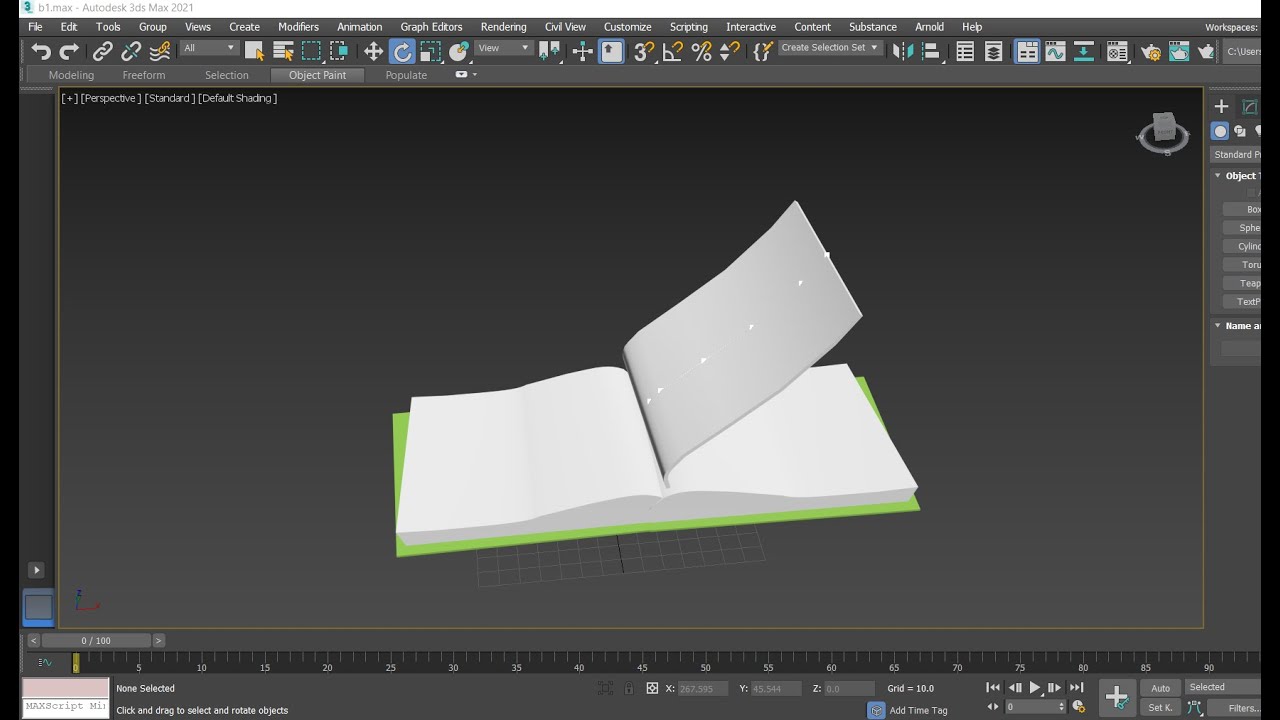Activate the Select and Scale tool
1280x720 pixels.
tap(431, 51)
